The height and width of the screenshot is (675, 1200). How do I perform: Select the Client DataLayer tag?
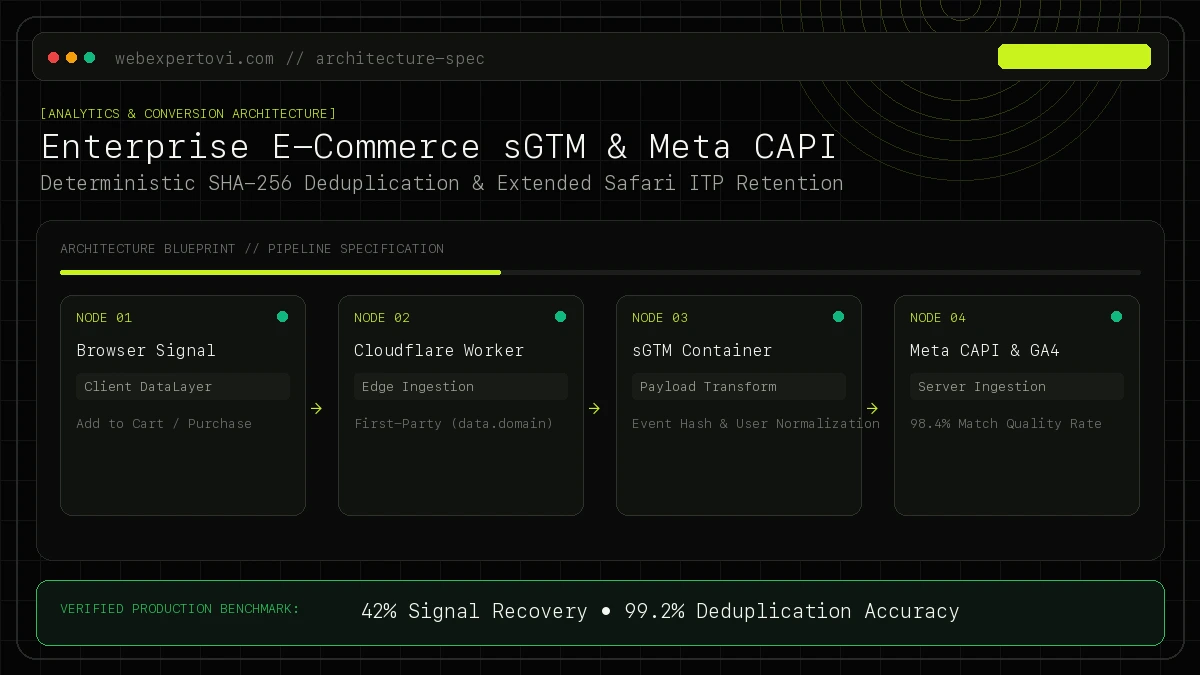click(183, 387)
